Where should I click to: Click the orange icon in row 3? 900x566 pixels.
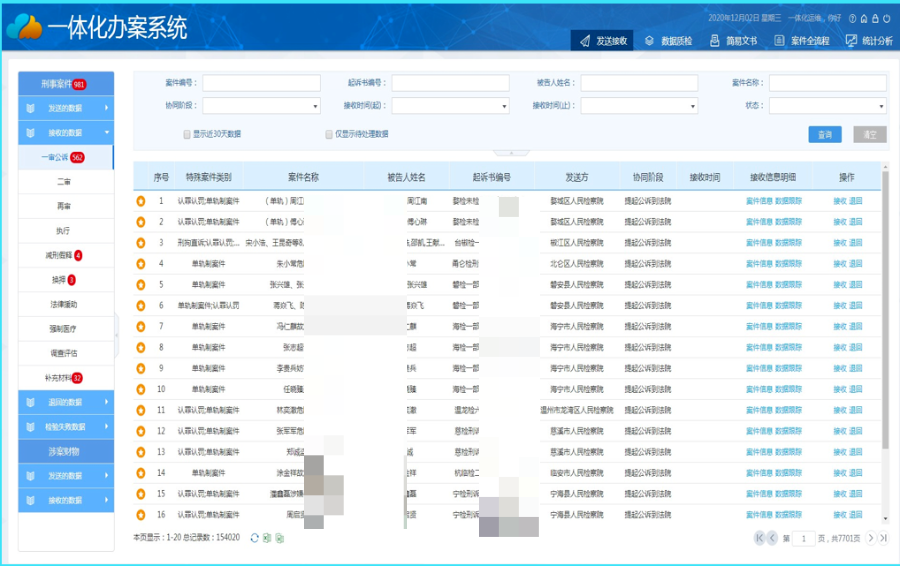coord(141,243)
